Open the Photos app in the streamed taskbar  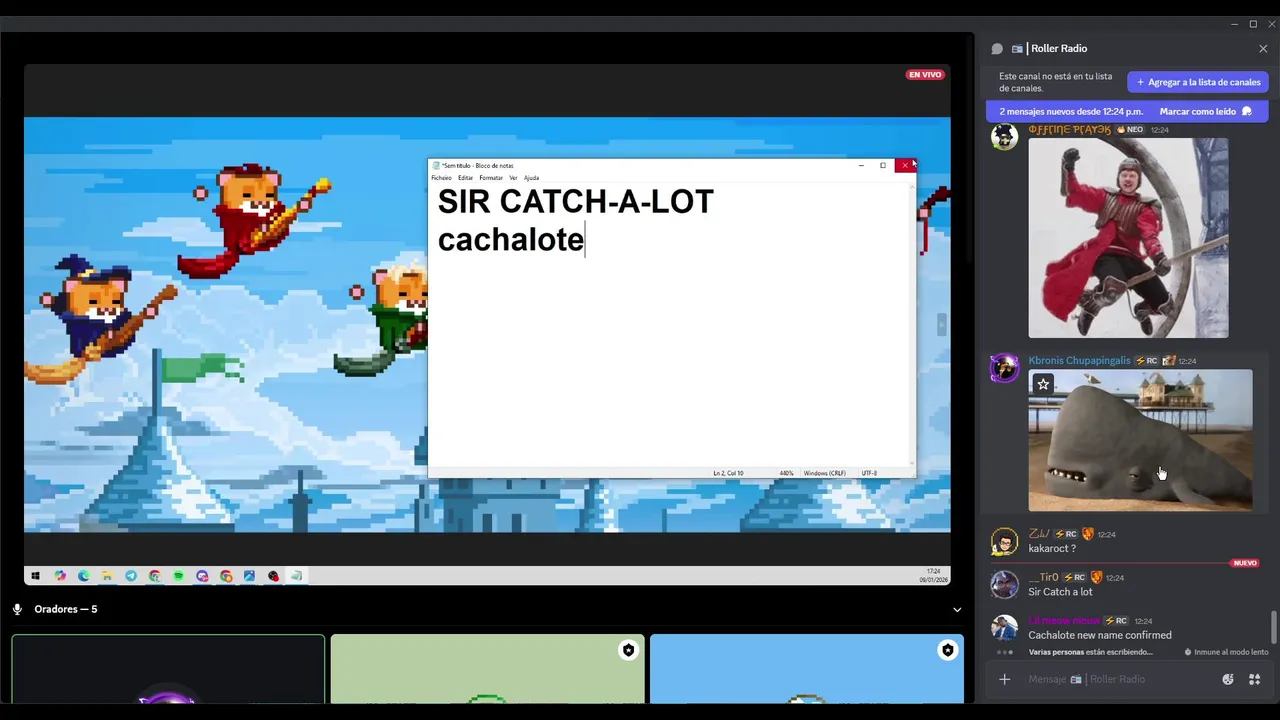click(x=249, y=576)
